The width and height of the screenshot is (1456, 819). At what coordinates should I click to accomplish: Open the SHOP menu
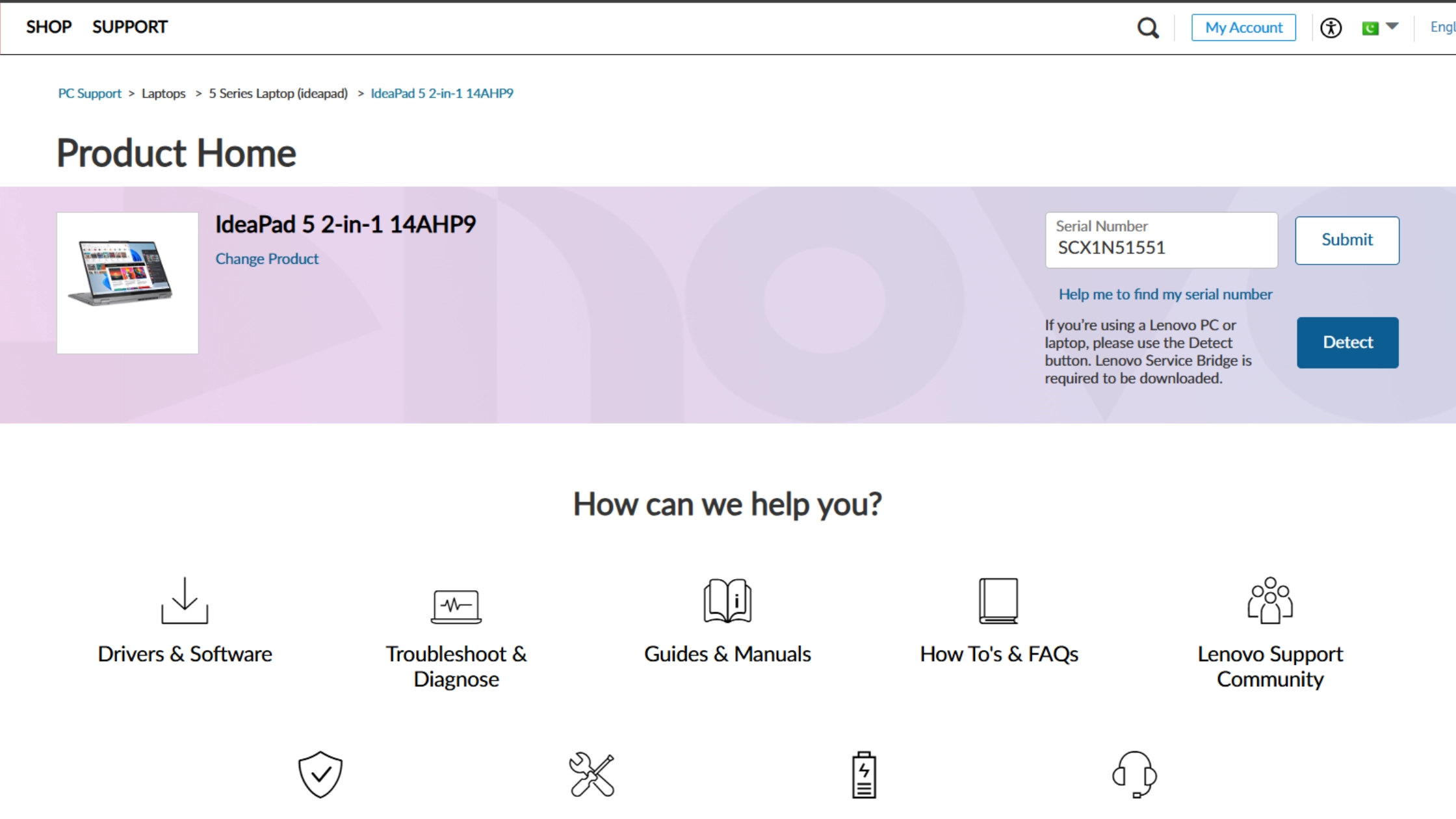(49, 27)
